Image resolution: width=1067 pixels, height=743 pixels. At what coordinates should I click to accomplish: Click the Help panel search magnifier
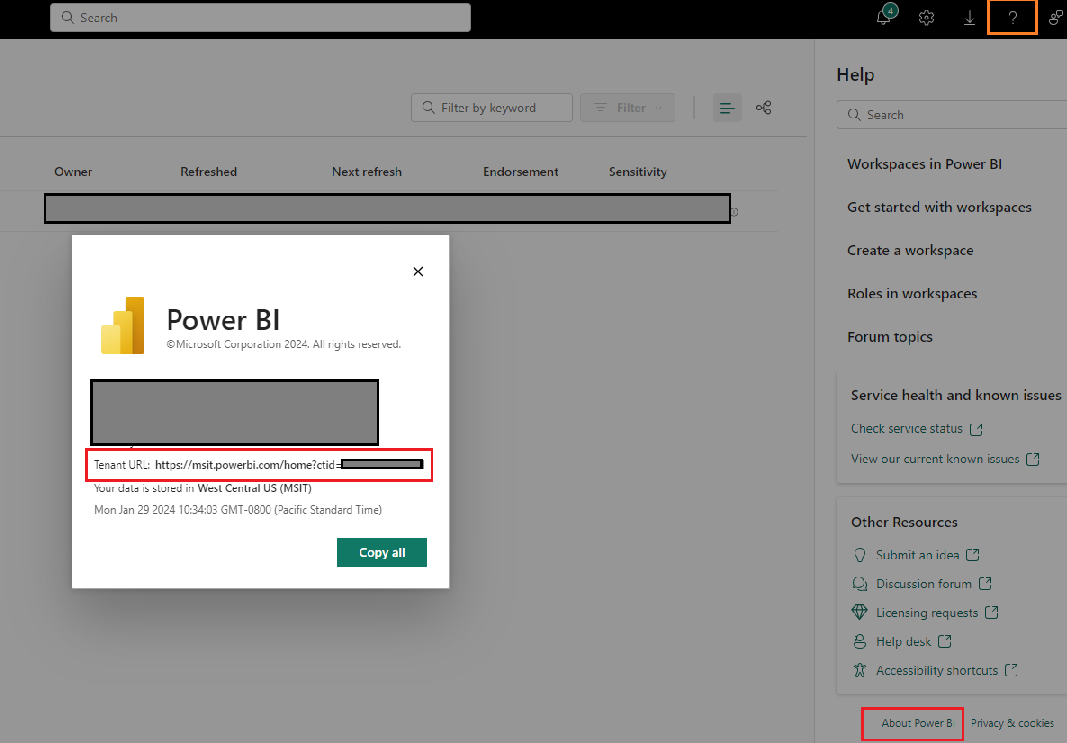[856, 114]
